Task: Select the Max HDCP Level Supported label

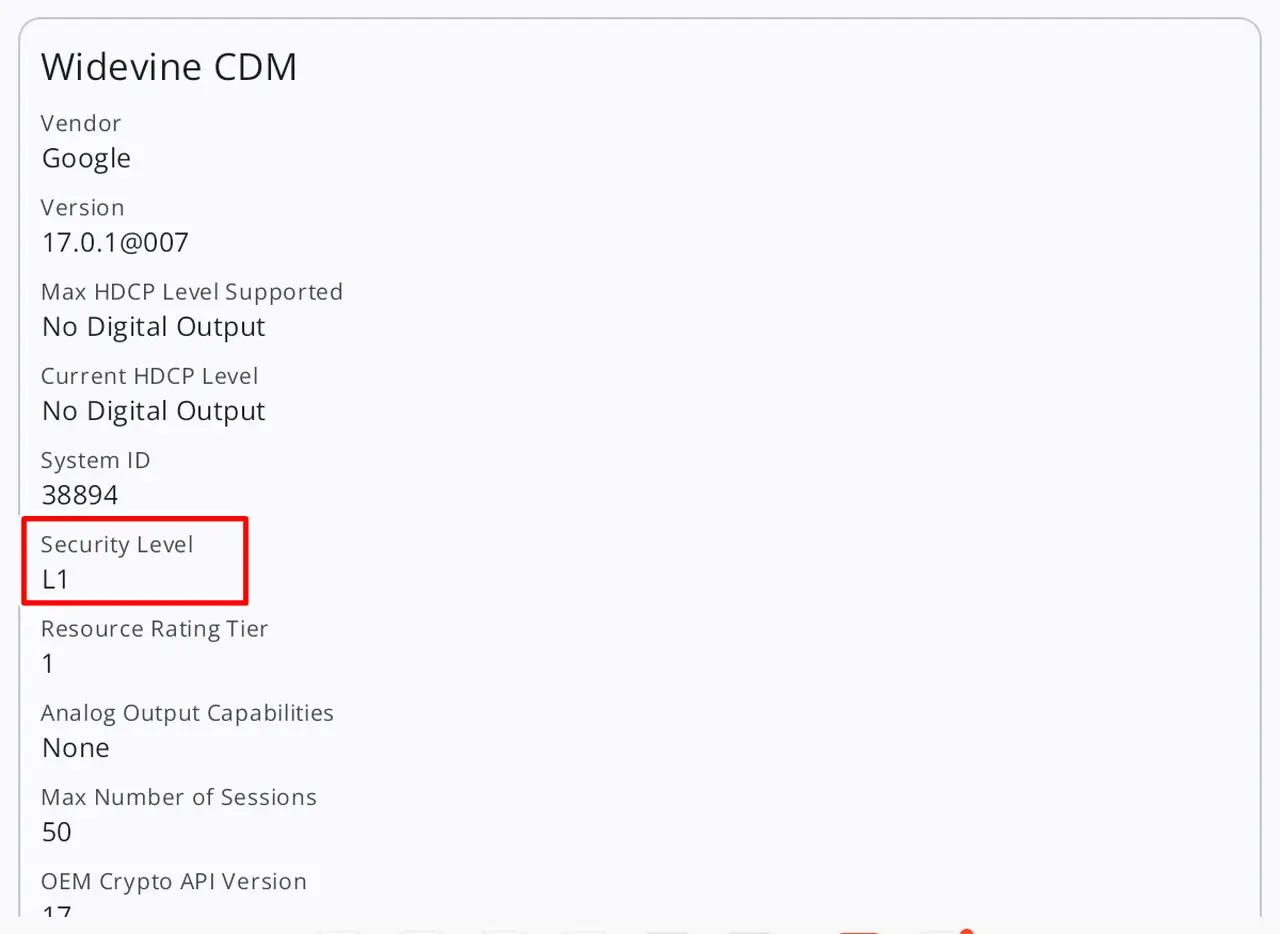Action: pyautogui.click(x=192, y=292)
